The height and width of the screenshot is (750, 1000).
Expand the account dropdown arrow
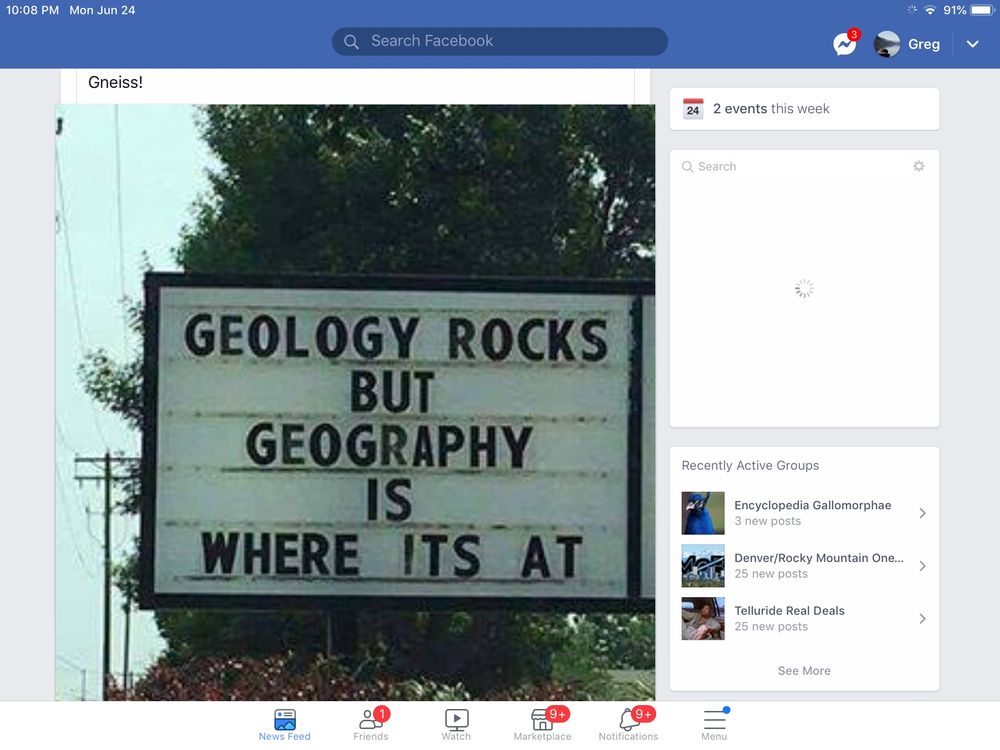click(x=972, y=44)
